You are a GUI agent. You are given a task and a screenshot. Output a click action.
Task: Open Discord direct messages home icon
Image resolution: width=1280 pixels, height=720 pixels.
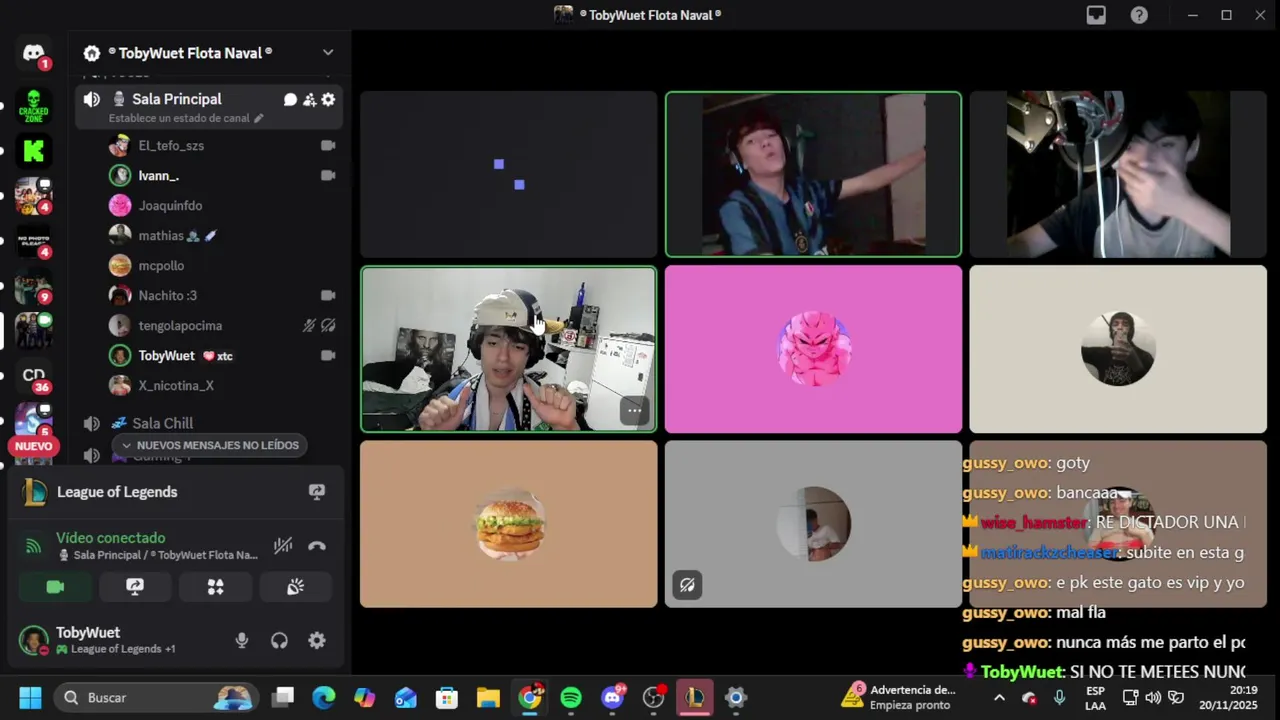coord(33,53)
